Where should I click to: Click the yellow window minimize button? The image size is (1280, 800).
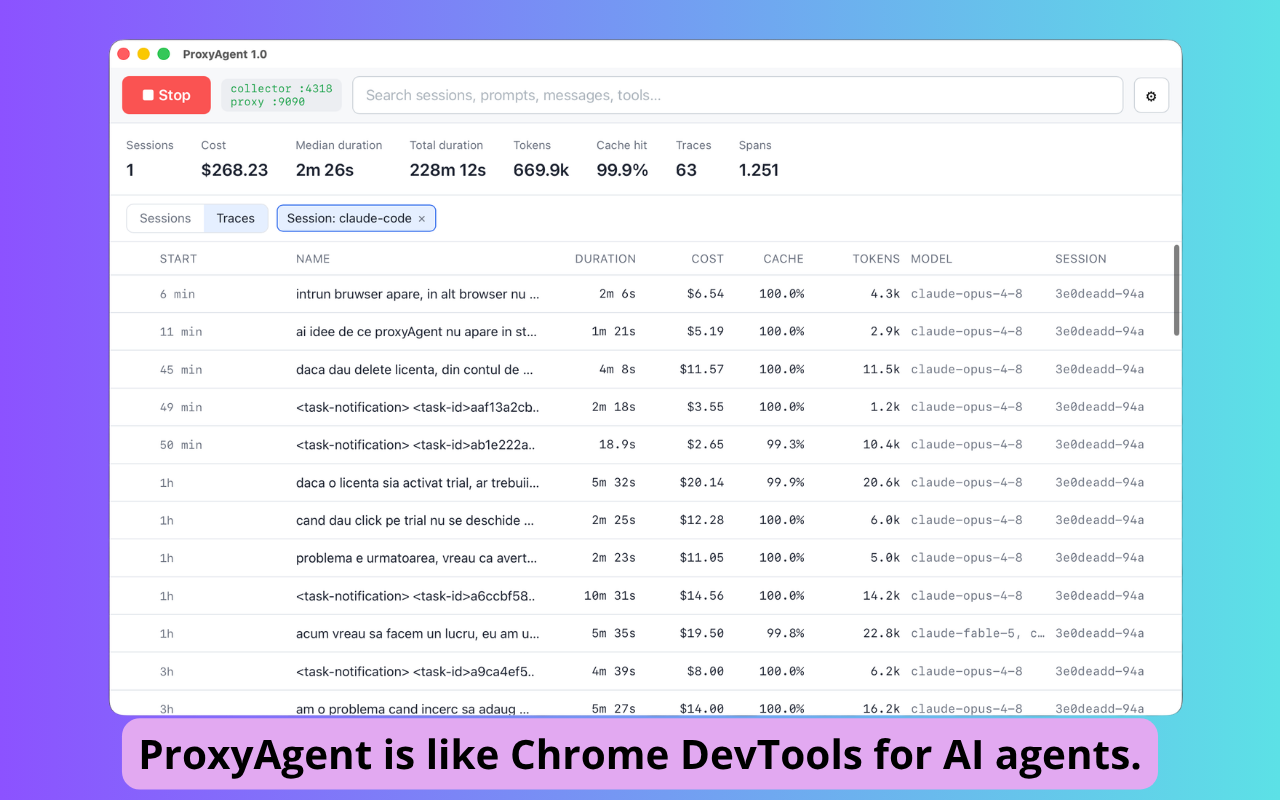[144, 54]
